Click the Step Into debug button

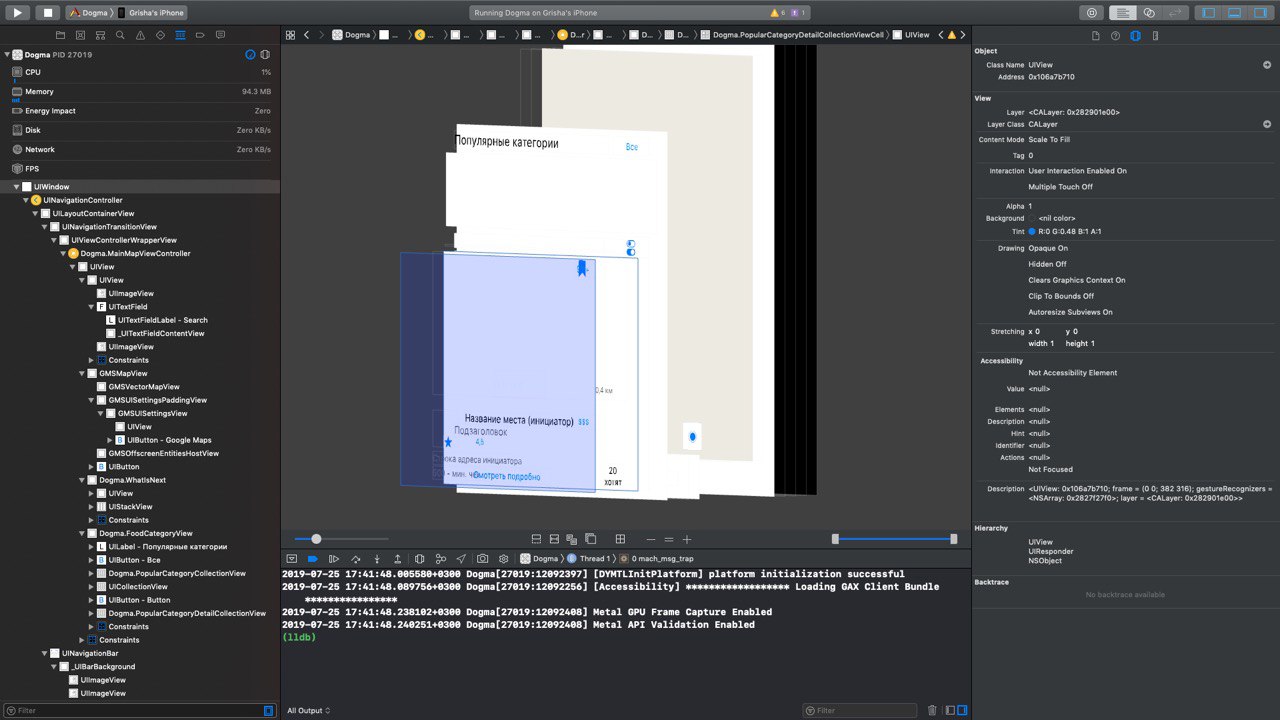tap(377, 558)
